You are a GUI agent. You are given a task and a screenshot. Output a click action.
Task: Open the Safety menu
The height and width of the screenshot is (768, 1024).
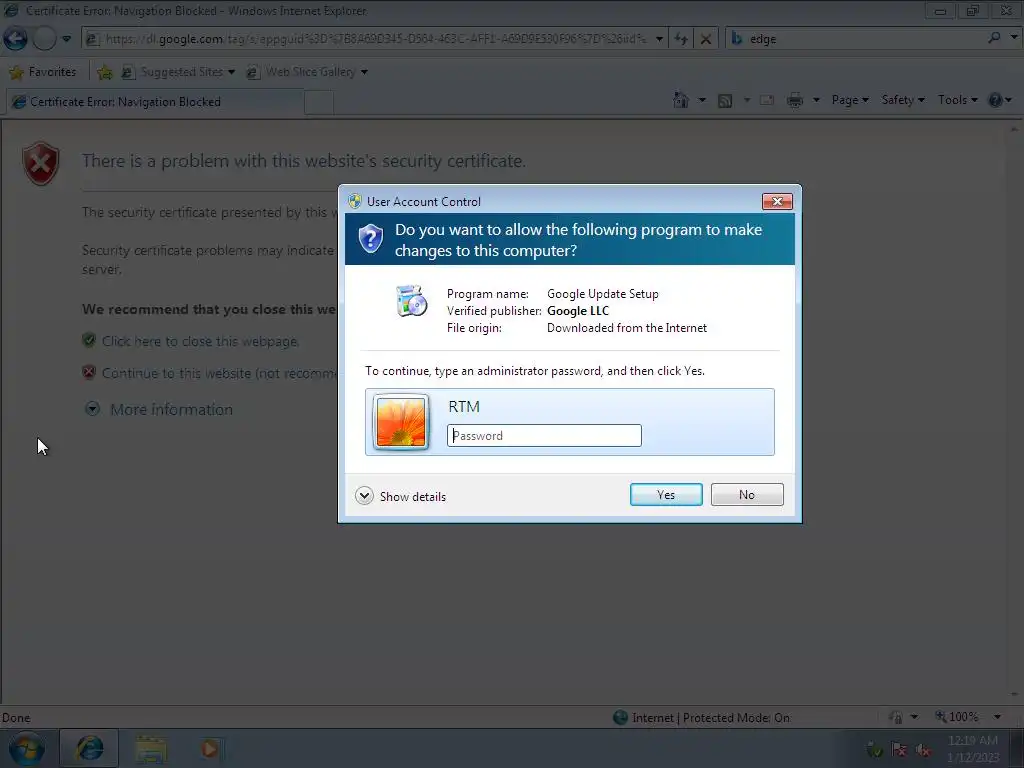(903, 100)
